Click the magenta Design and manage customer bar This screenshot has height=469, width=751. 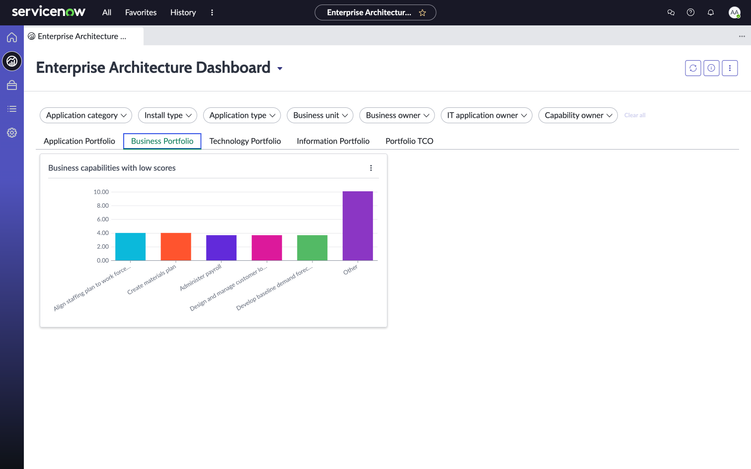267,248
